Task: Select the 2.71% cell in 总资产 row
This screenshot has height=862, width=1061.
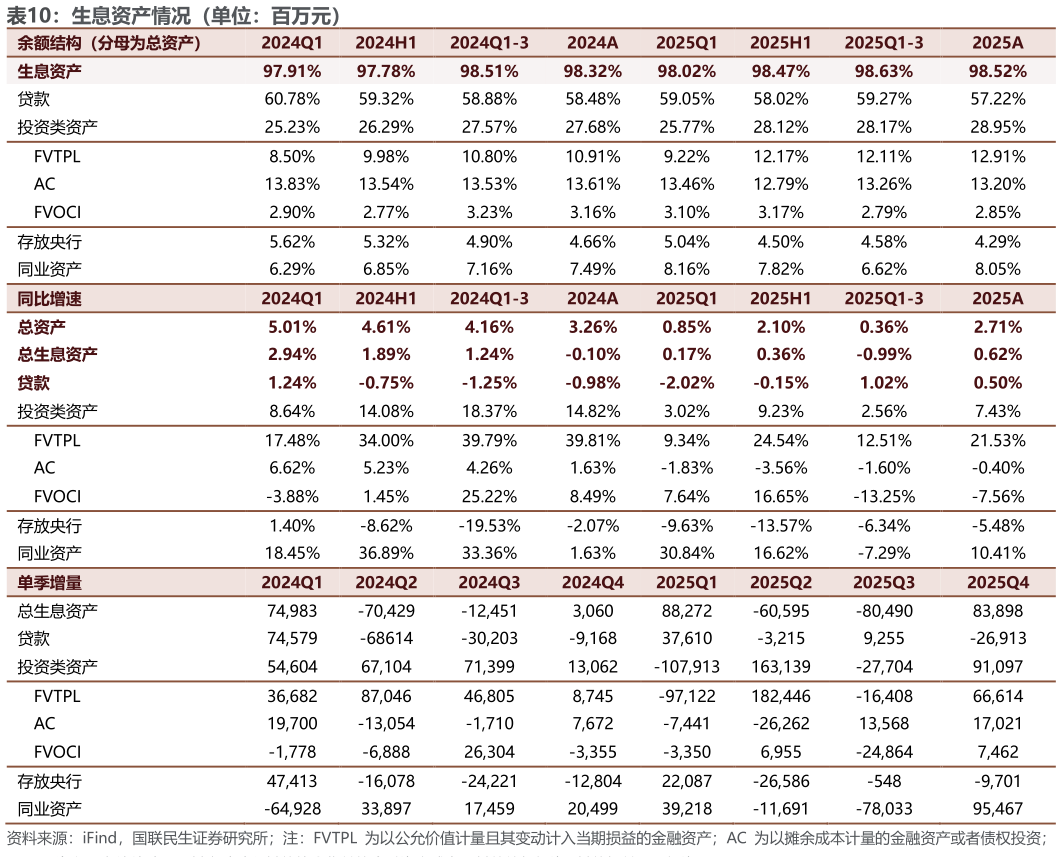Action: pos(997,326)
